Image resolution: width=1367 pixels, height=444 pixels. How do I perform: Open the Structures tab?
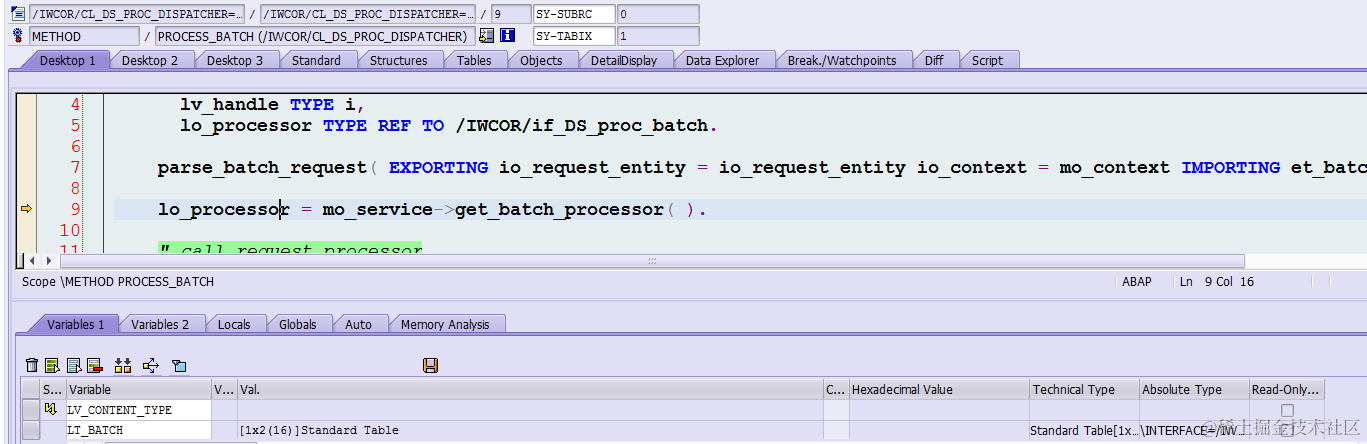click(x=398, y=60)
